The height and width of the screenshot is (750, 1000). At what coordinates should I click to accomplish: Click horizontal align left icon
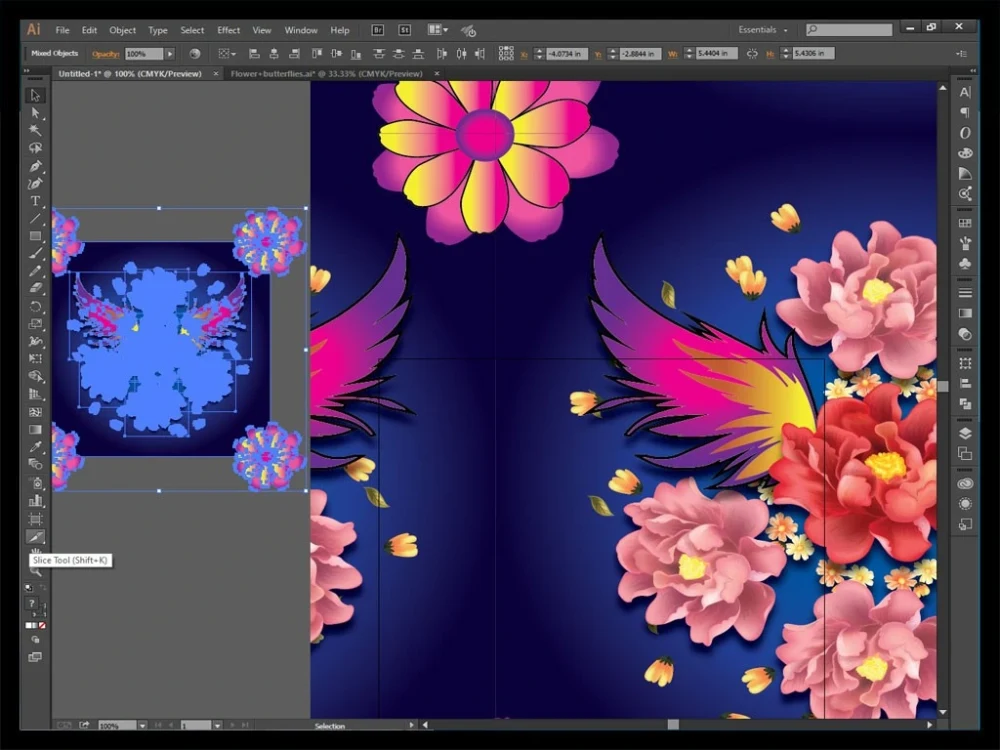pos(254,54)
